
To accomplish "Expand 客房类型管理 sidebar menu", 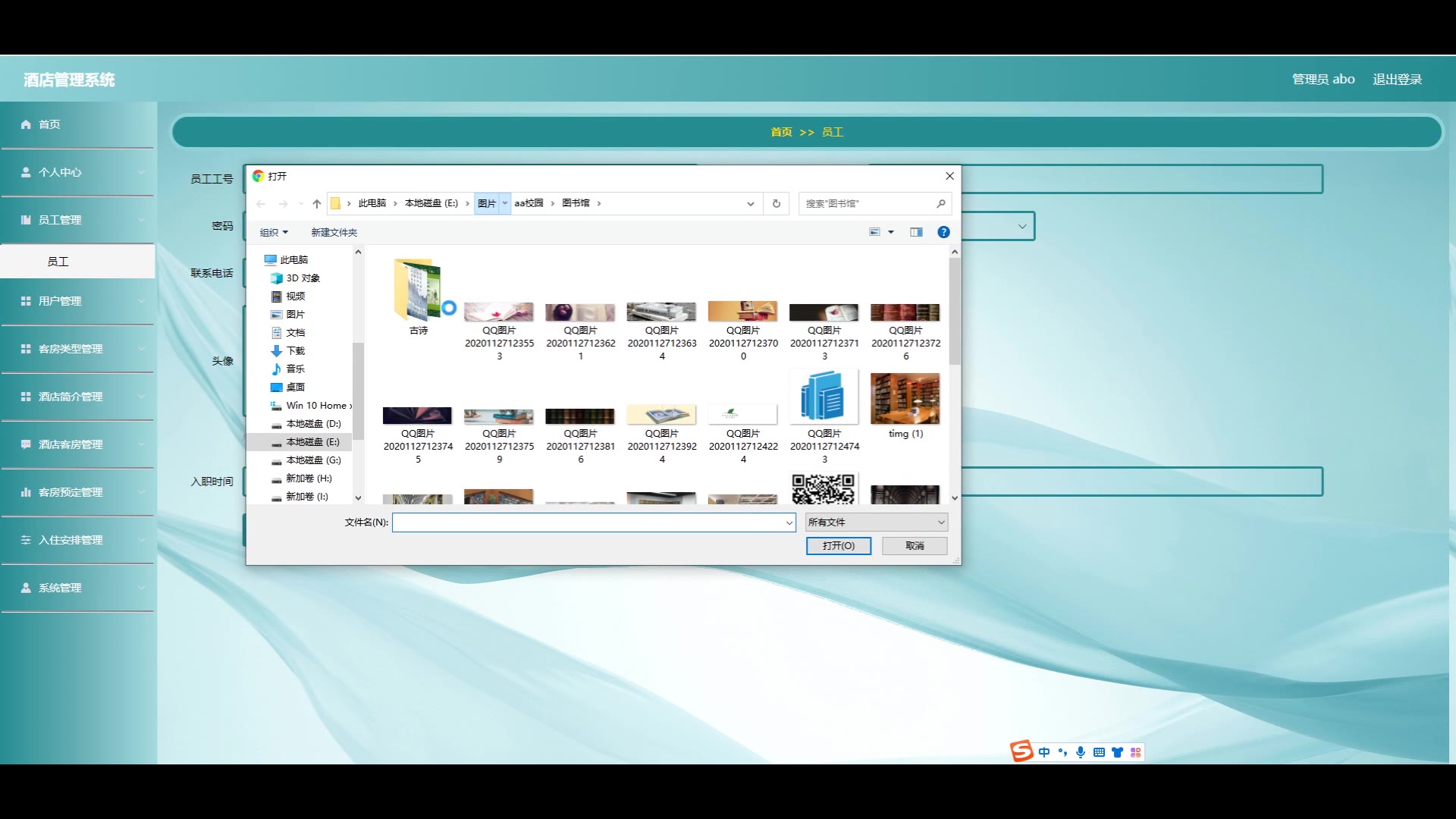I will [77, 349].
